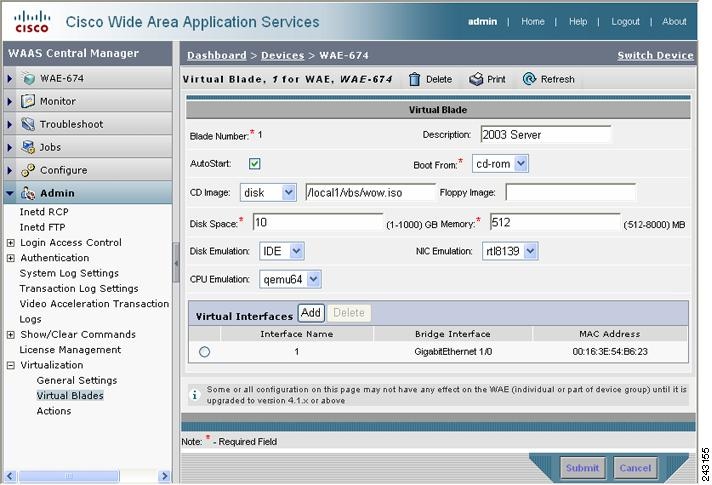Collapse the Virtualization tree node

point(10,365)
